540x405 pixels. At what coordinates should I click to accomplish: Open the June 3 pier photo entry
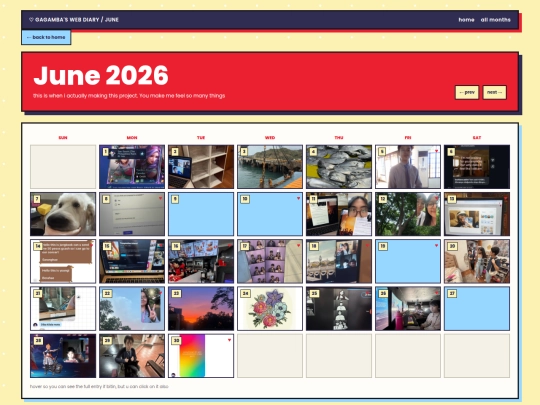(x=270, y=167)
